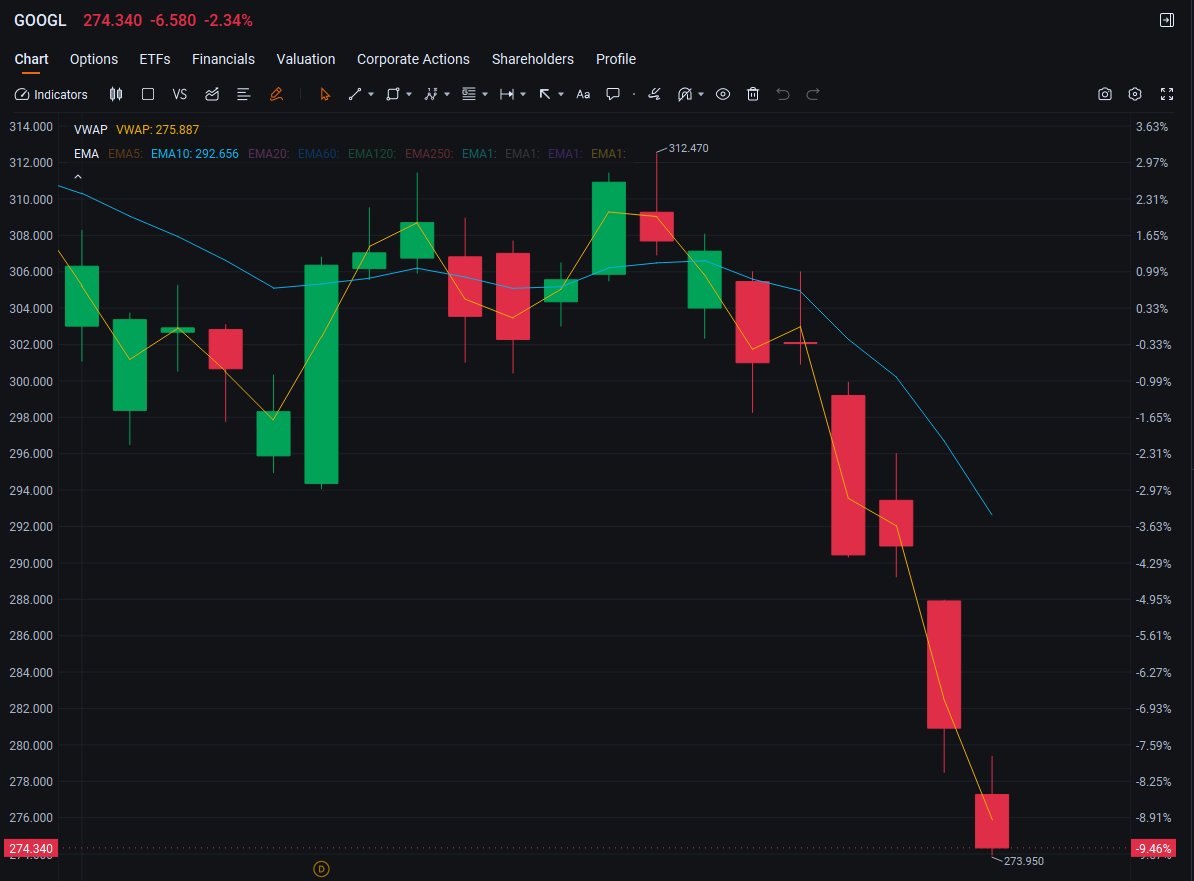Switch to the Chart tab
This screenshot has height=881, width=1194.
tap(31, 59)
